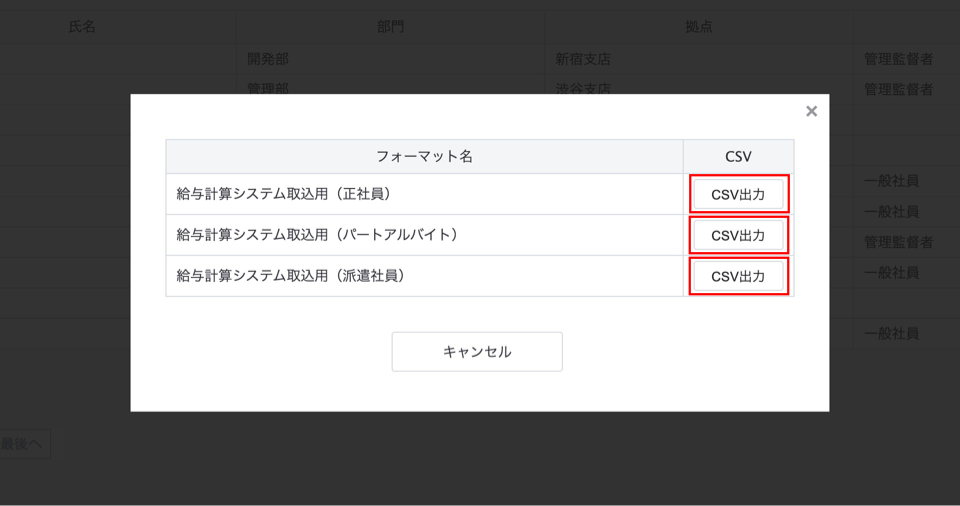Select the フォーマット名 column header

tap(424, 157)
